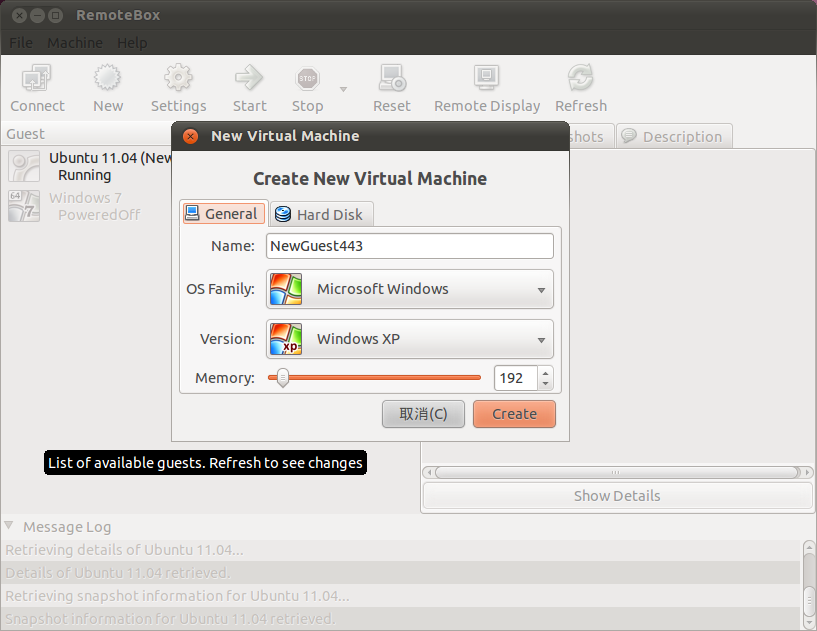Click the Microsoft Windows logo icon

point(286,289)
